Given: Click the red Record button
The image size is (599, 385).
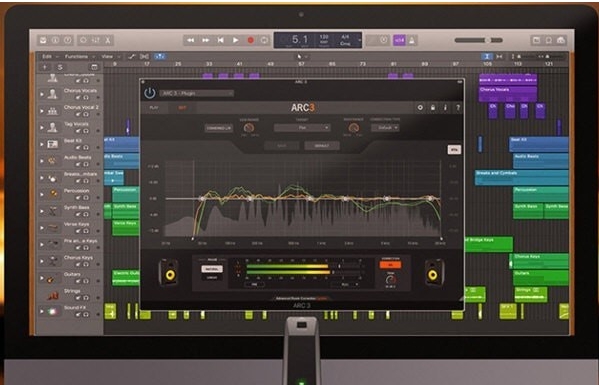Looking at the screenshot, I should (251, 40).
